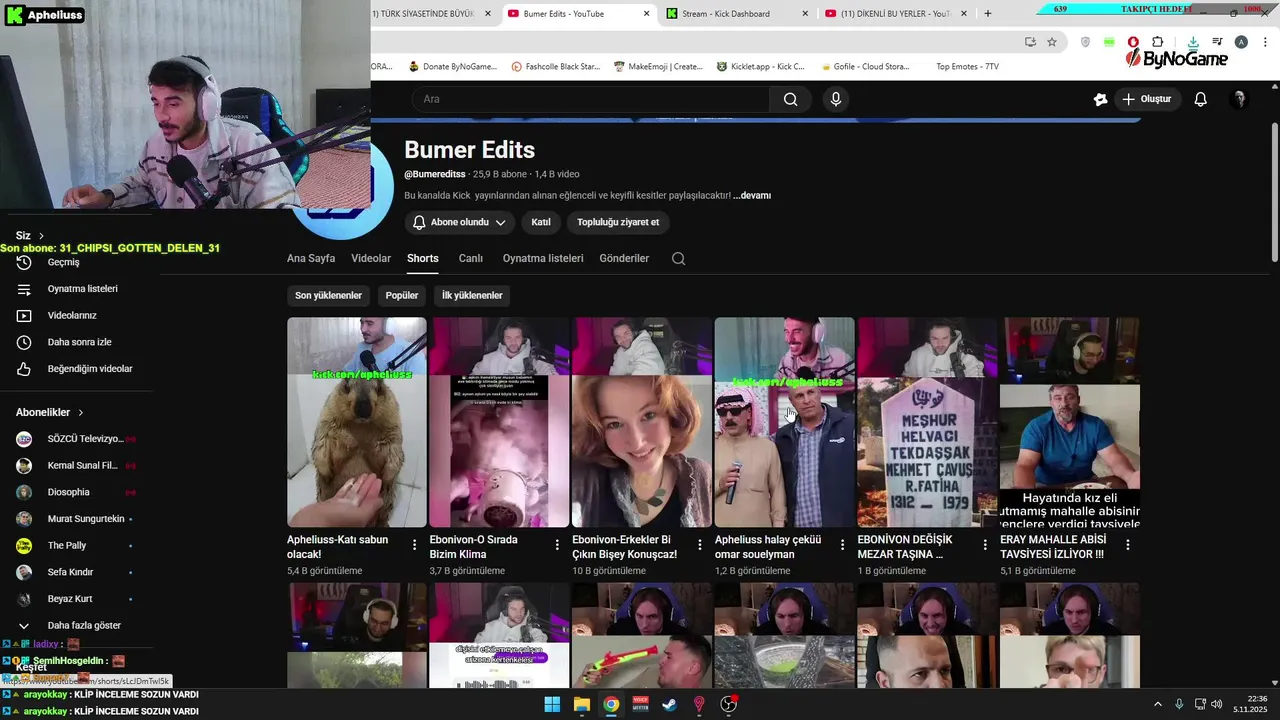This screenshot has width=1280, height=720.
Task: Open taskbar volume speaker icon
Action: (1217, 704)
